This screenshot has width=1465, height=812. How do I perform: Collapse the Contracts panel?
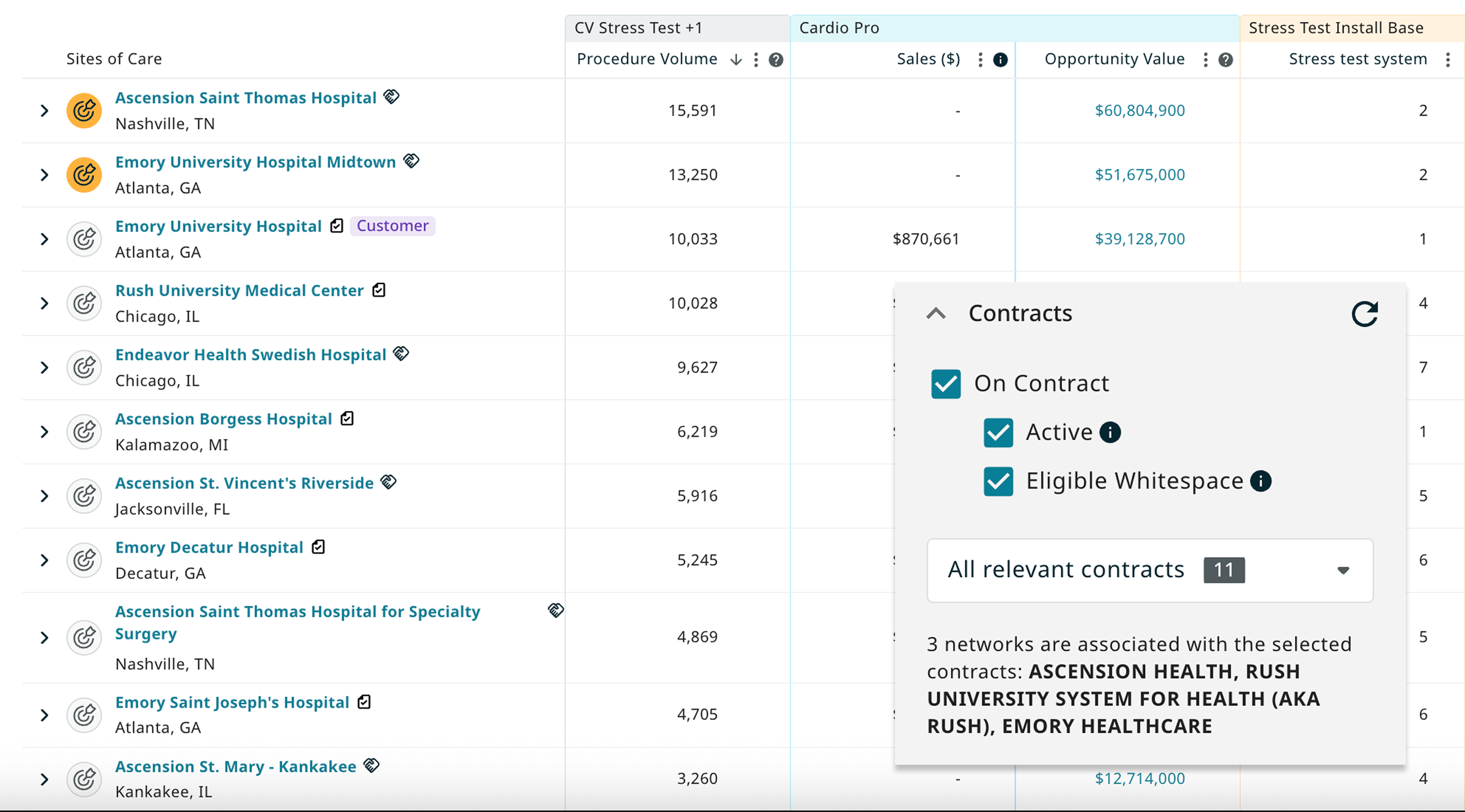click(x=936, y=314)
